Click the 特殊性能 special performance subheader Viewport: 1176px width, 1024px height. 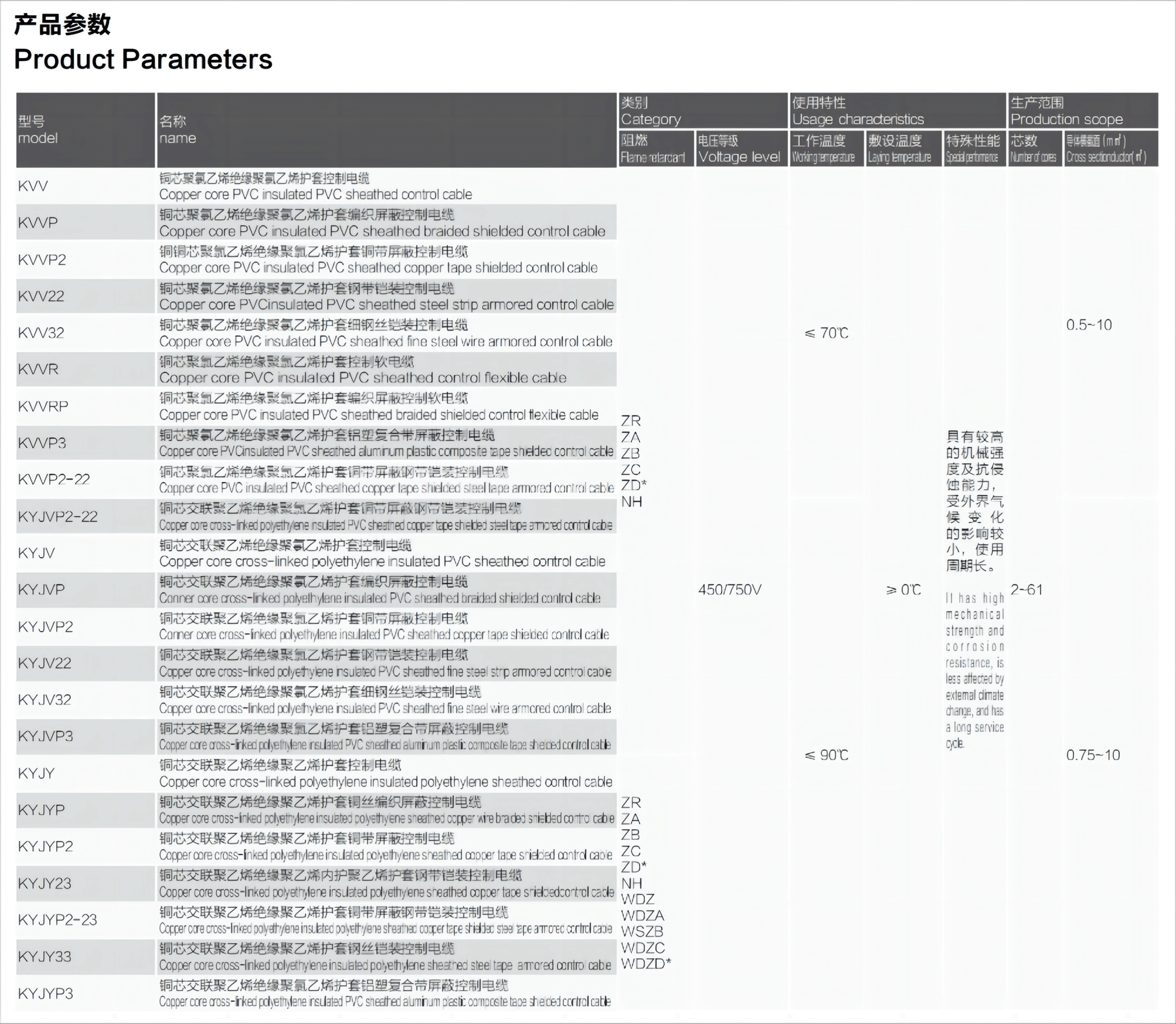click(x=974, y=149)
